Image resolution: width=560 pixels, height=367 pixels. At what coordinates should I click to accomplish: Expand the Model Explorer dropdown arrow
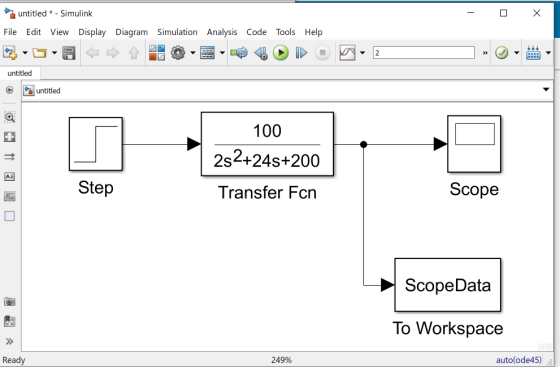222,53
